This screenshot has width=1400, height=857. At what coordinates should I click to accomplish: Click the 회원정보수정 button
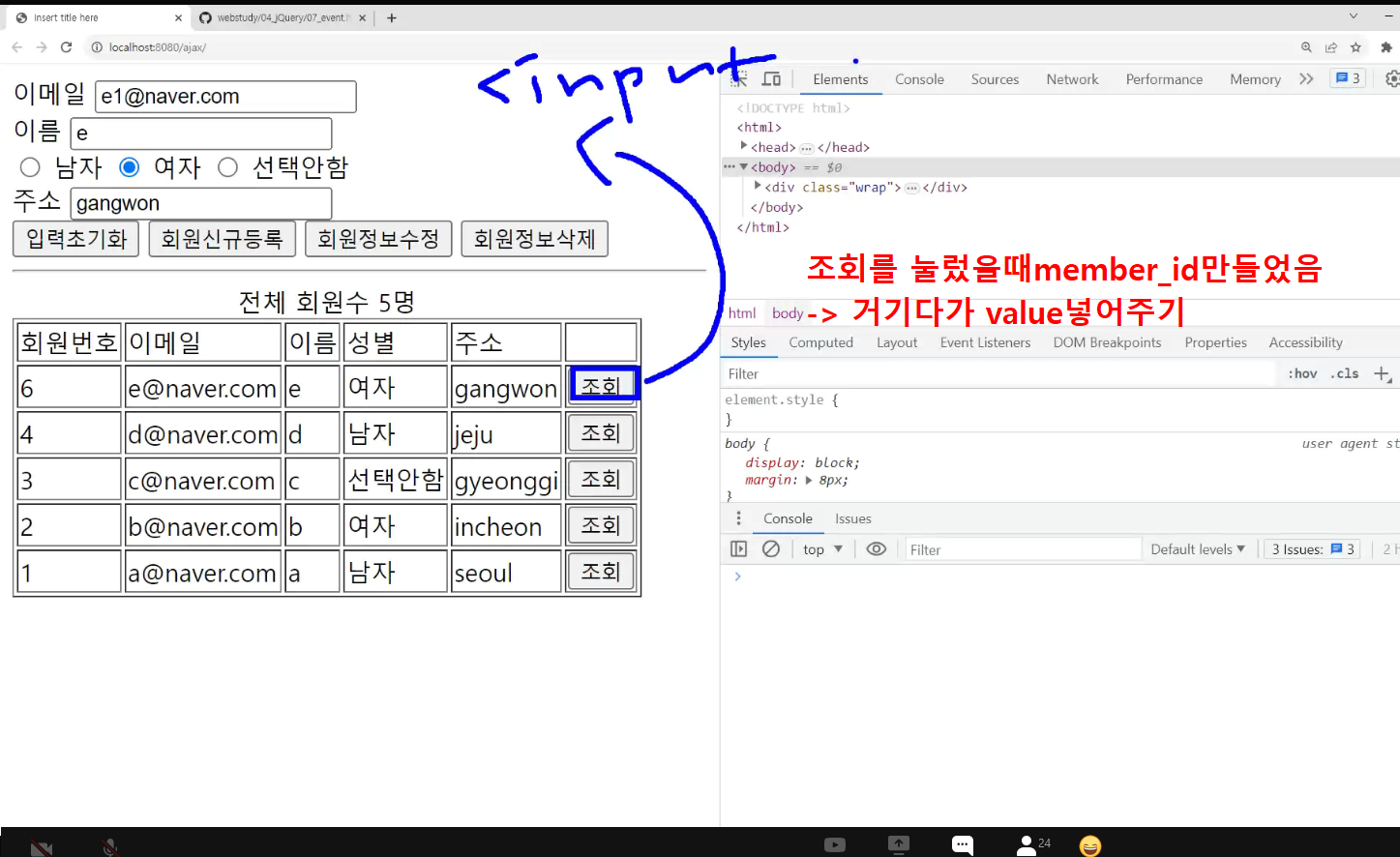pyautogui.click(x=378, y=239)
